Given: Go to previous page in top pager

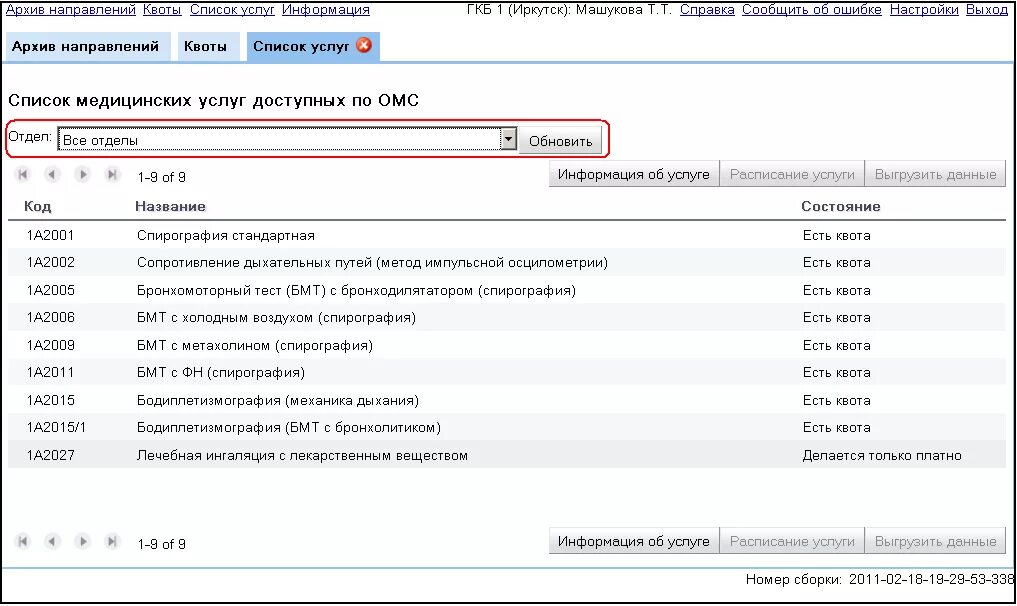Looking at the screenshot, I should 53,175.
